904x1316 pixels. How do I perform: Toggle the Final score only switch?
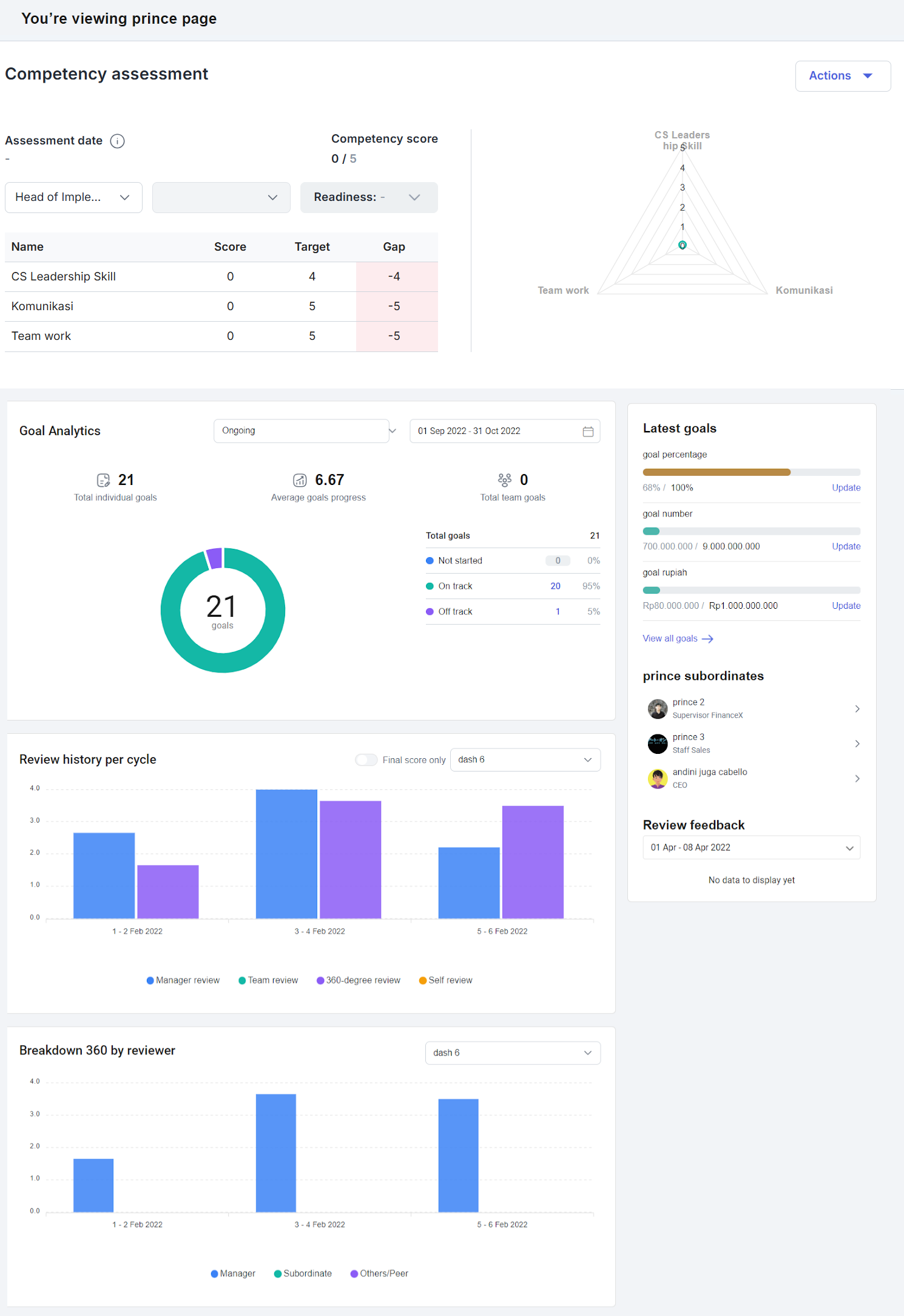click(366, 760)
